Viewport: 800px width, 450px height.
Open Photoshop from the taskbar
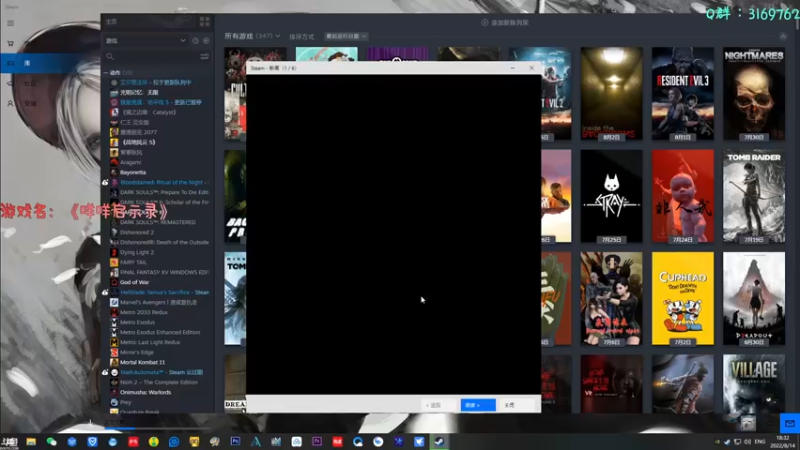click(235, 441)
